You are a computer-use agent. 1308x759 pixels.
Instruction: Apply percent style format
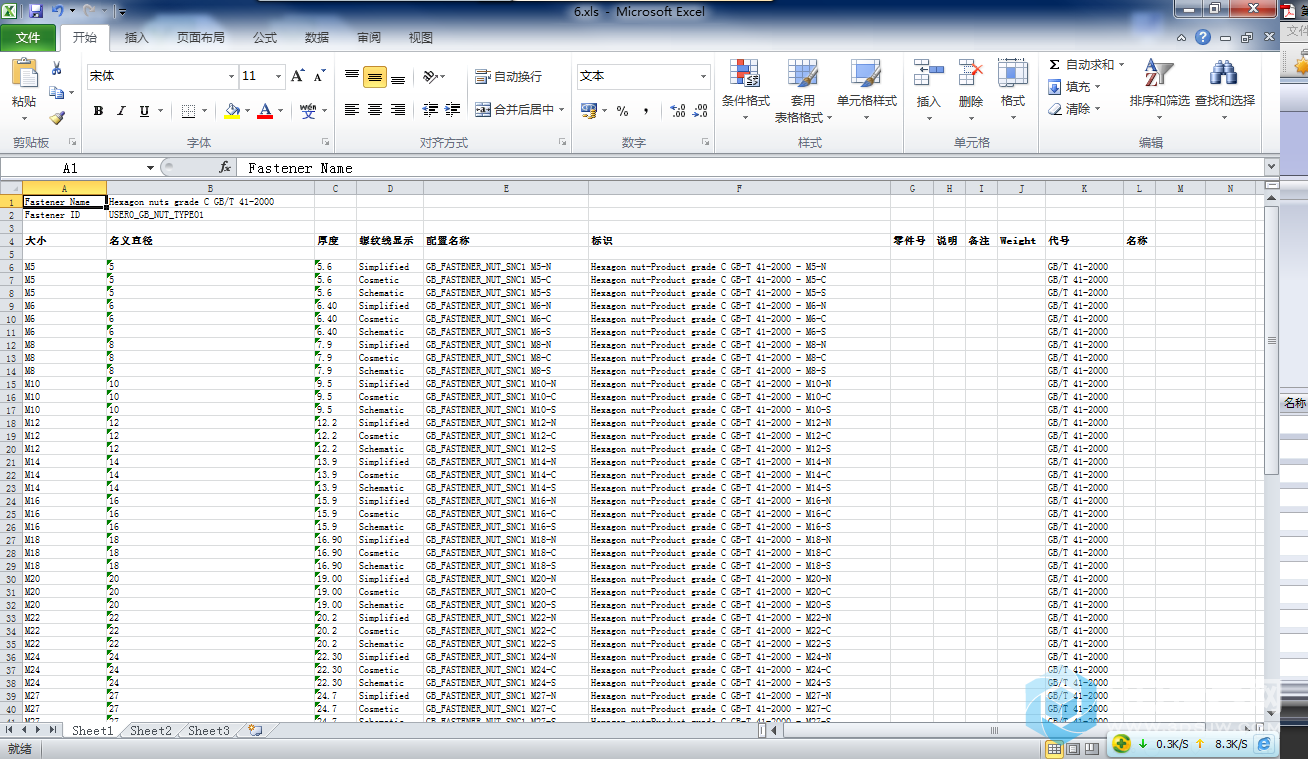pos(623,111)
